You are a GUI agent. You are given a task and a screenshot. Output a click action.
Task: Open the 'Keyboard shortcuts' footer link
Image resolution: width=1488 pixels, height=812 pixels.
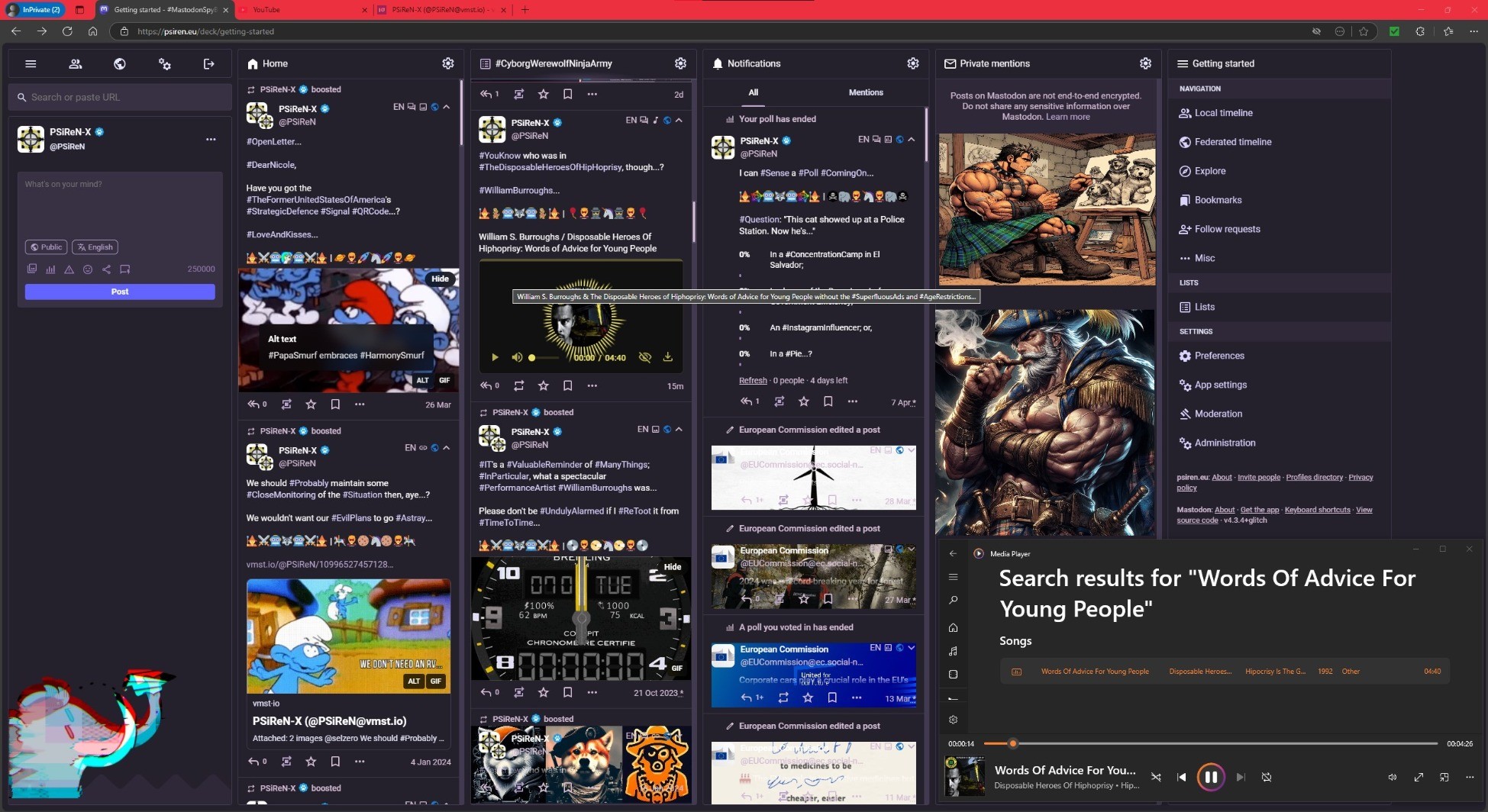[1317, 510]
